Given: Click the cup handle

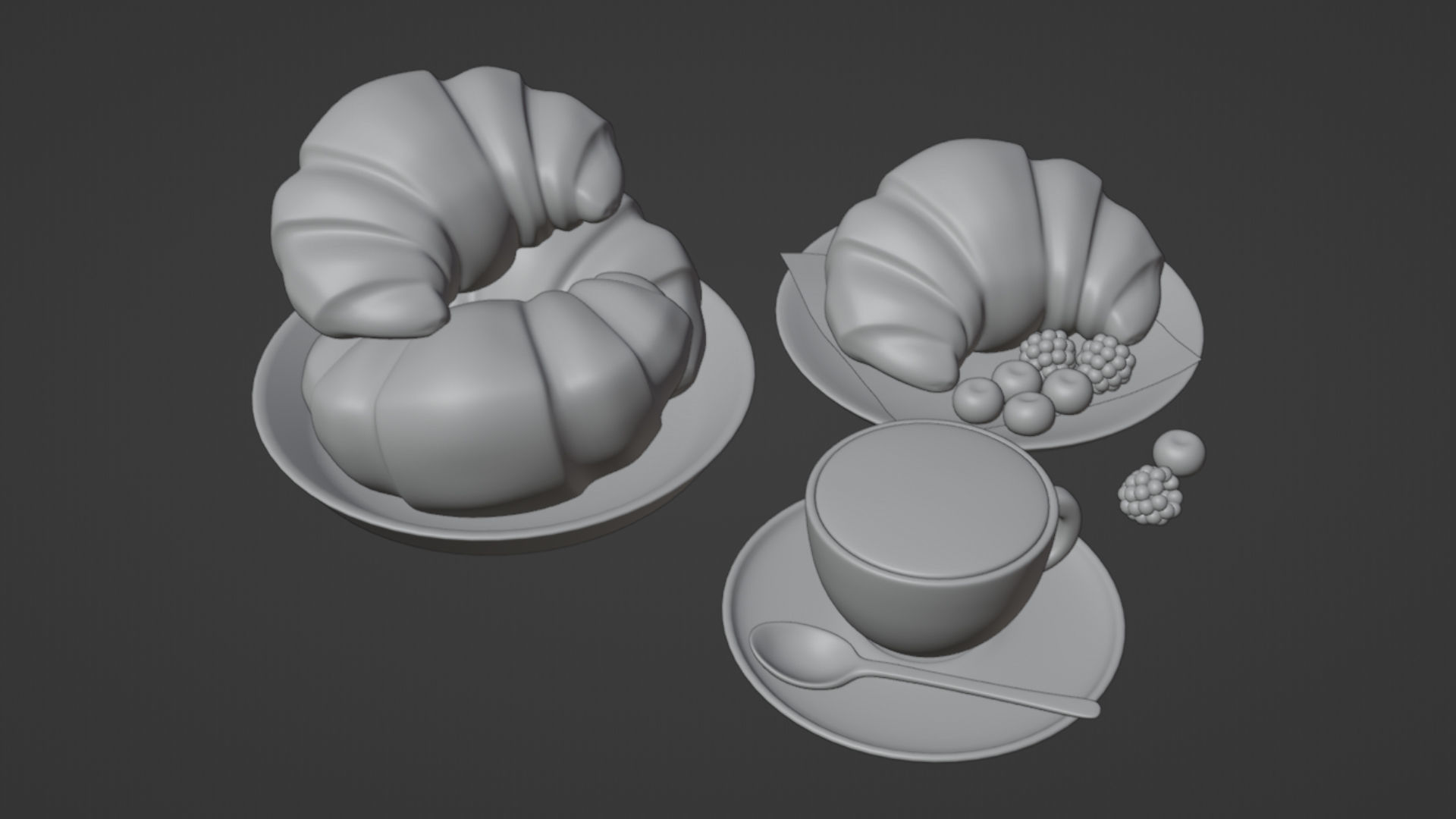Looking at the screenshot, I should coord(1066,527).
